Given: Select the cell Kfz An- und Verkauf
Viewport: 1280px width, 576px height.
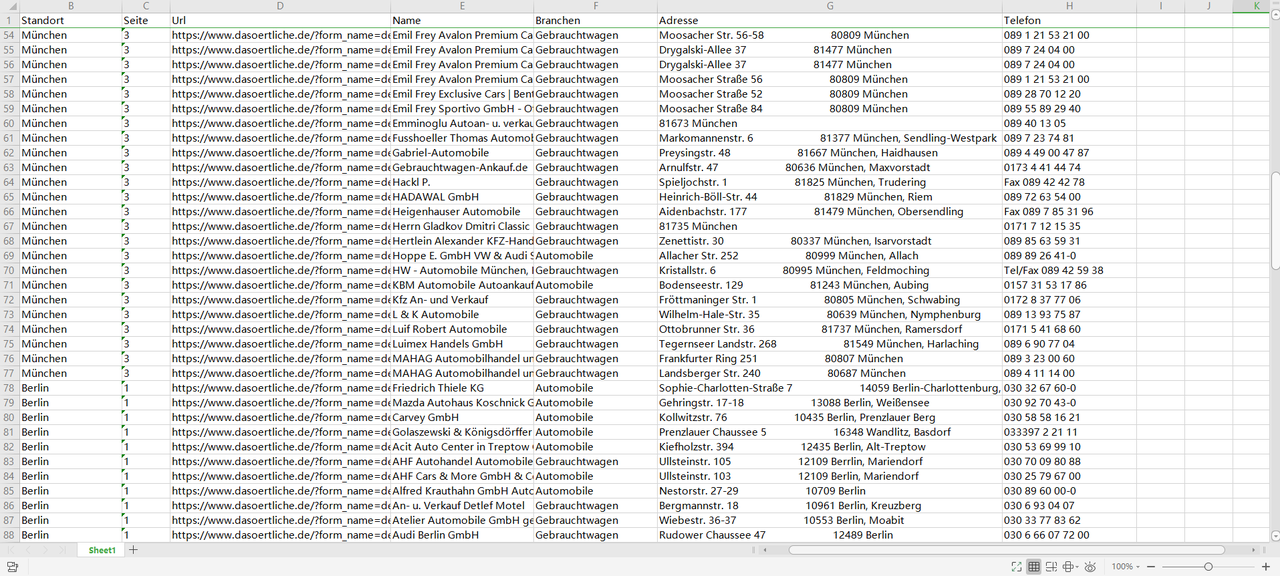Looking at the screenshot, I should 462,300.
